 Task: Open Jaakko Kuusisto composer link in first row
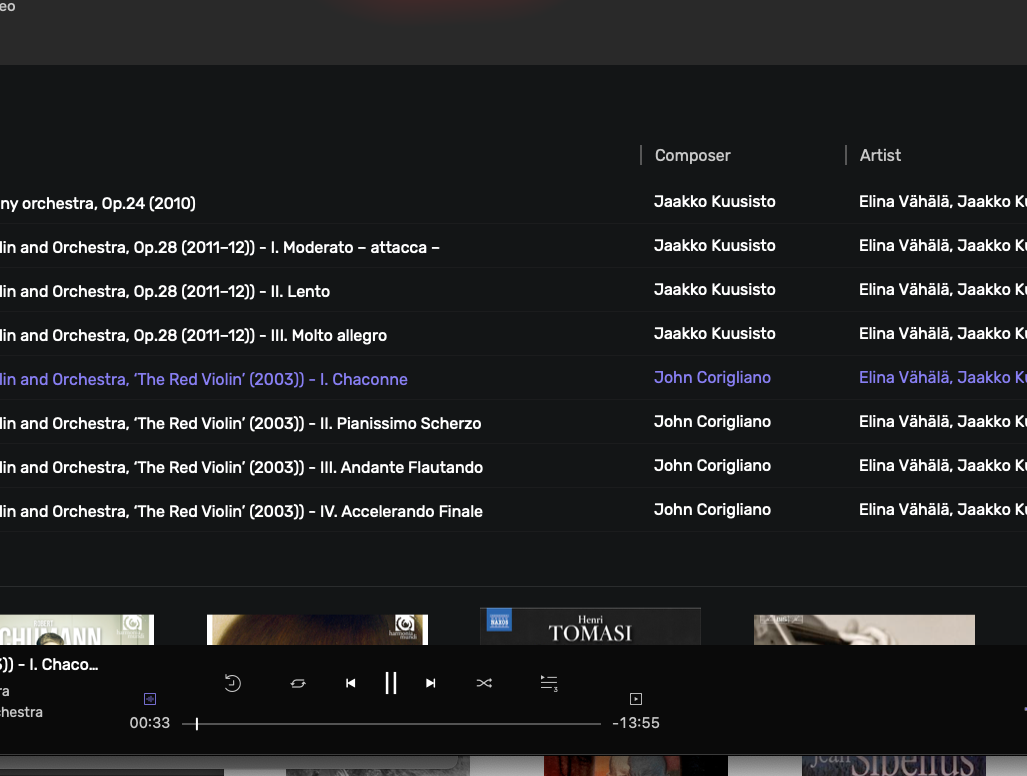[714, 202]
